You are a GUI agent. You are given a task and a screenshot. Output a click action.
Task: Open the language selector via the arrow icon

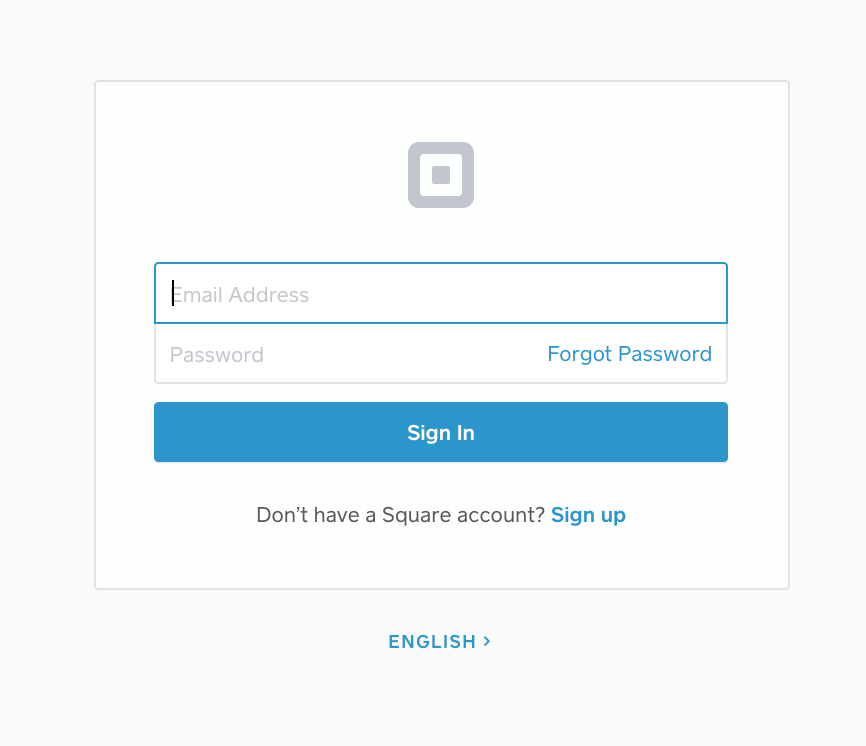coord(487,642)
